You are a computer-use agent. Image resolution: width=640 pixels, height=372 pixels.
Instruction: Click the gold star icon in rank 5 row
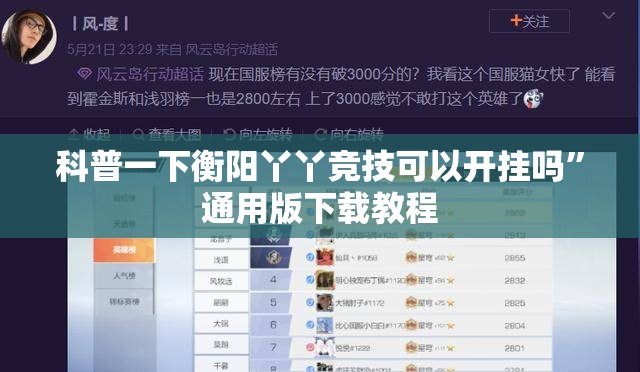coord(451,303)
